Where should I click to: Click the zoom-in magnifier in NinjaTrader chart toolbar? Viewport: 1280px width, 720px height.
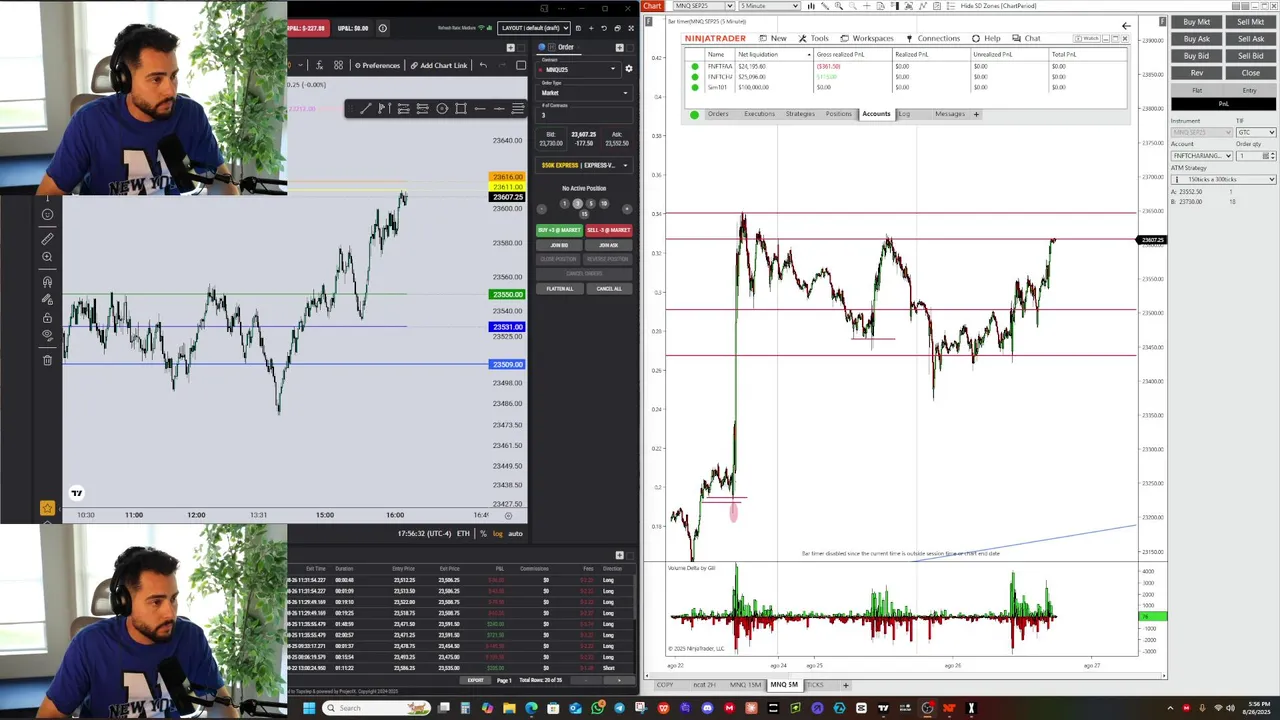tap(838, 6)
